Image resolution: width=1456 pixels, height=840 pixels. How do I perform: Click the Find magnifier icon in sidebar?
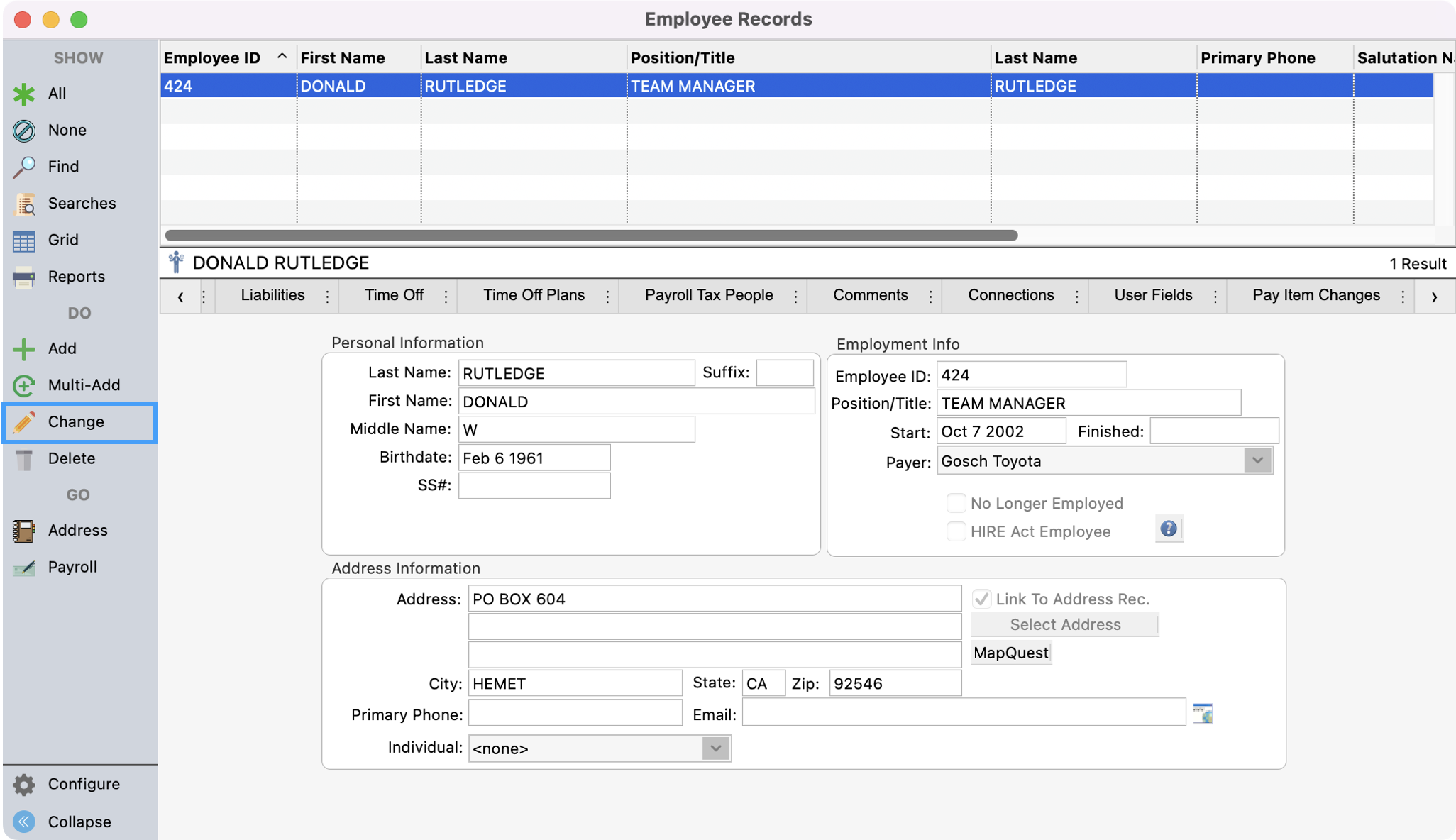[24, 167]
